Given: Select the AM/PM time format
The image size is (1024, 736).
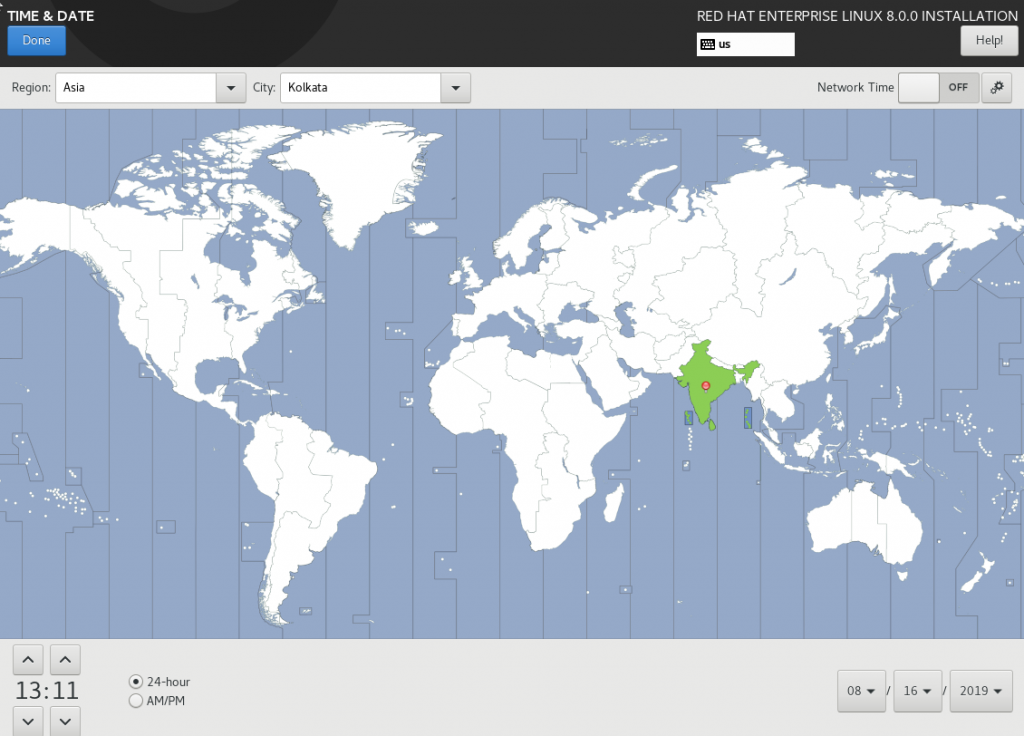Looking at the screenshot, I should pos(136,701).
